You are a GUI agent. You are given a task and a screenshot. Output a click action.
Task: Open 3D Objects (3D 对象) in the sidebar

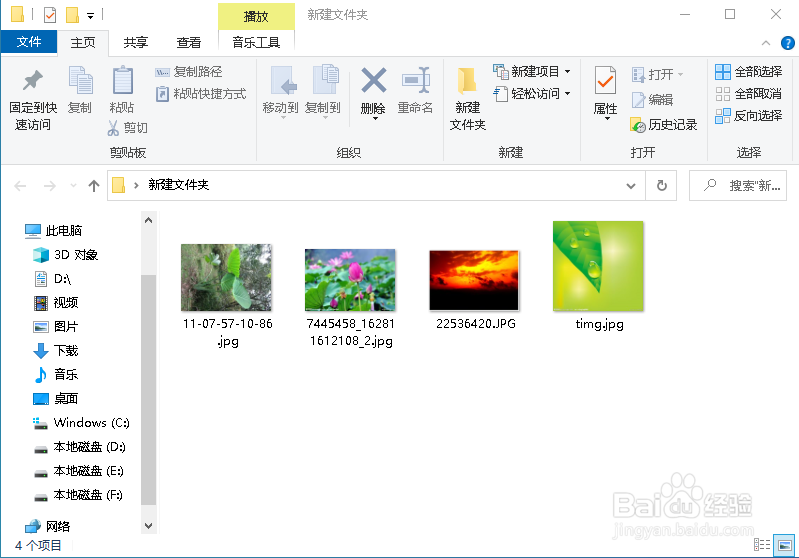point(65,255)
